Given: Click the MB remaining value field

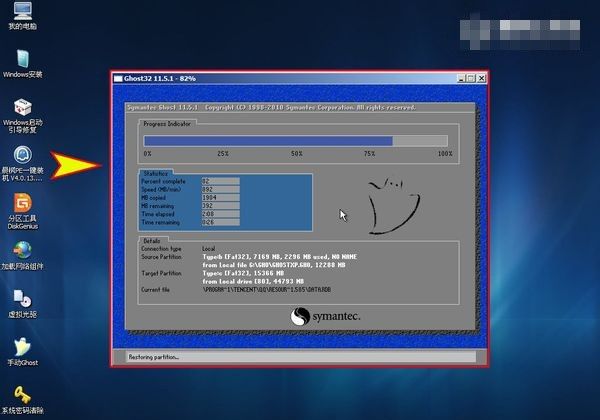Looking at the screenshot, I should [221, 206].
